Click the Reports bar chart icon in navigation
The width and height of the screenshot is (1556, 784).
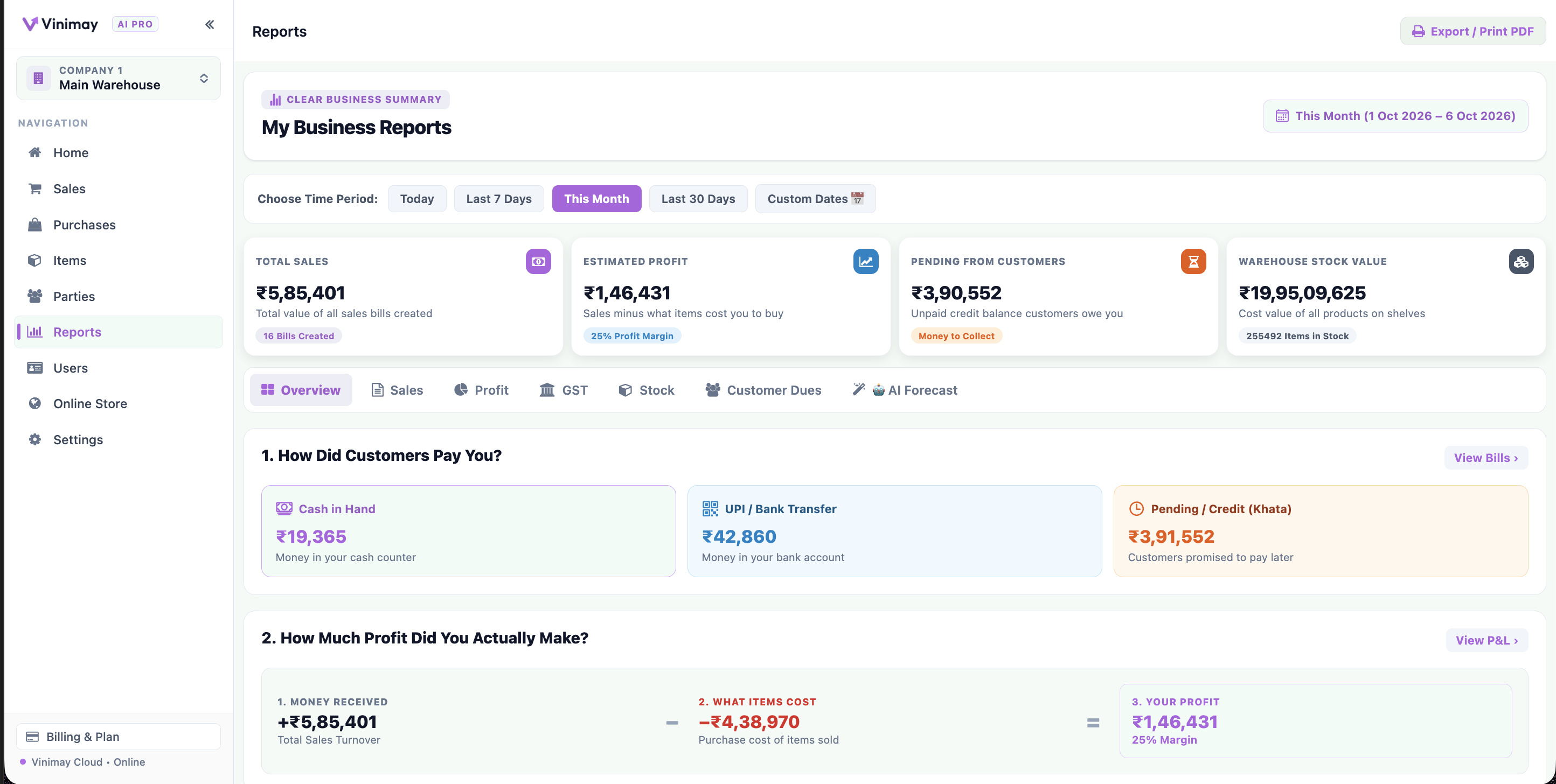coord(35,332)
